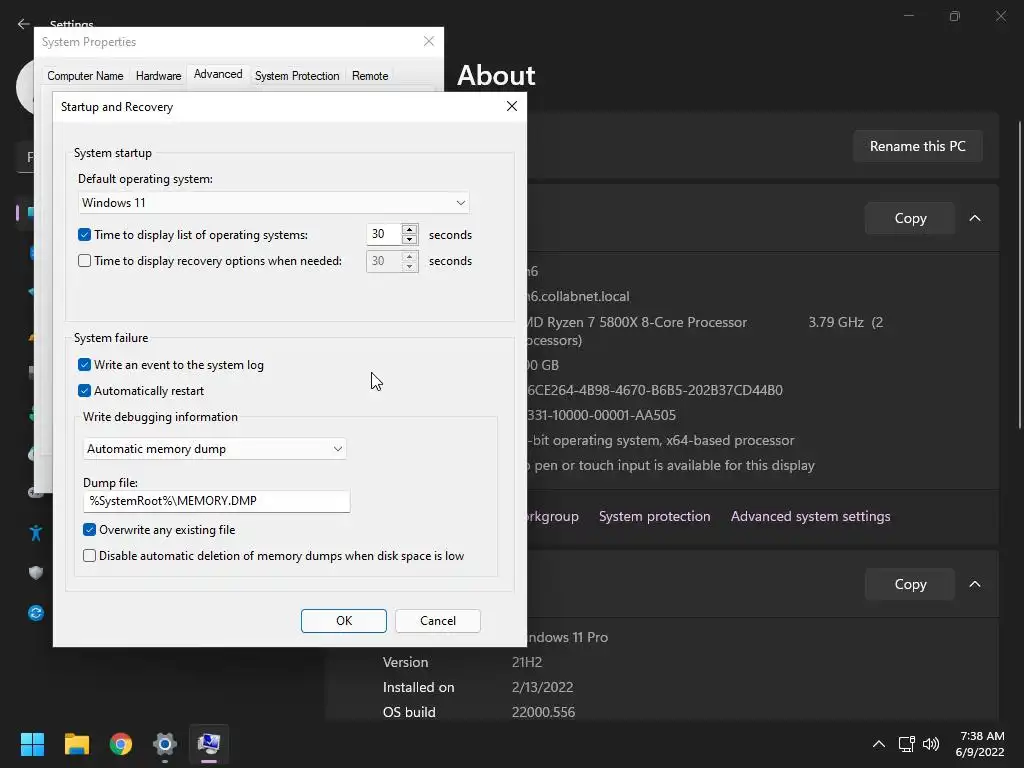Select Installed on date 2/13/2022
The height and width of the screenshot is (768, 1024).
[543, 687]
